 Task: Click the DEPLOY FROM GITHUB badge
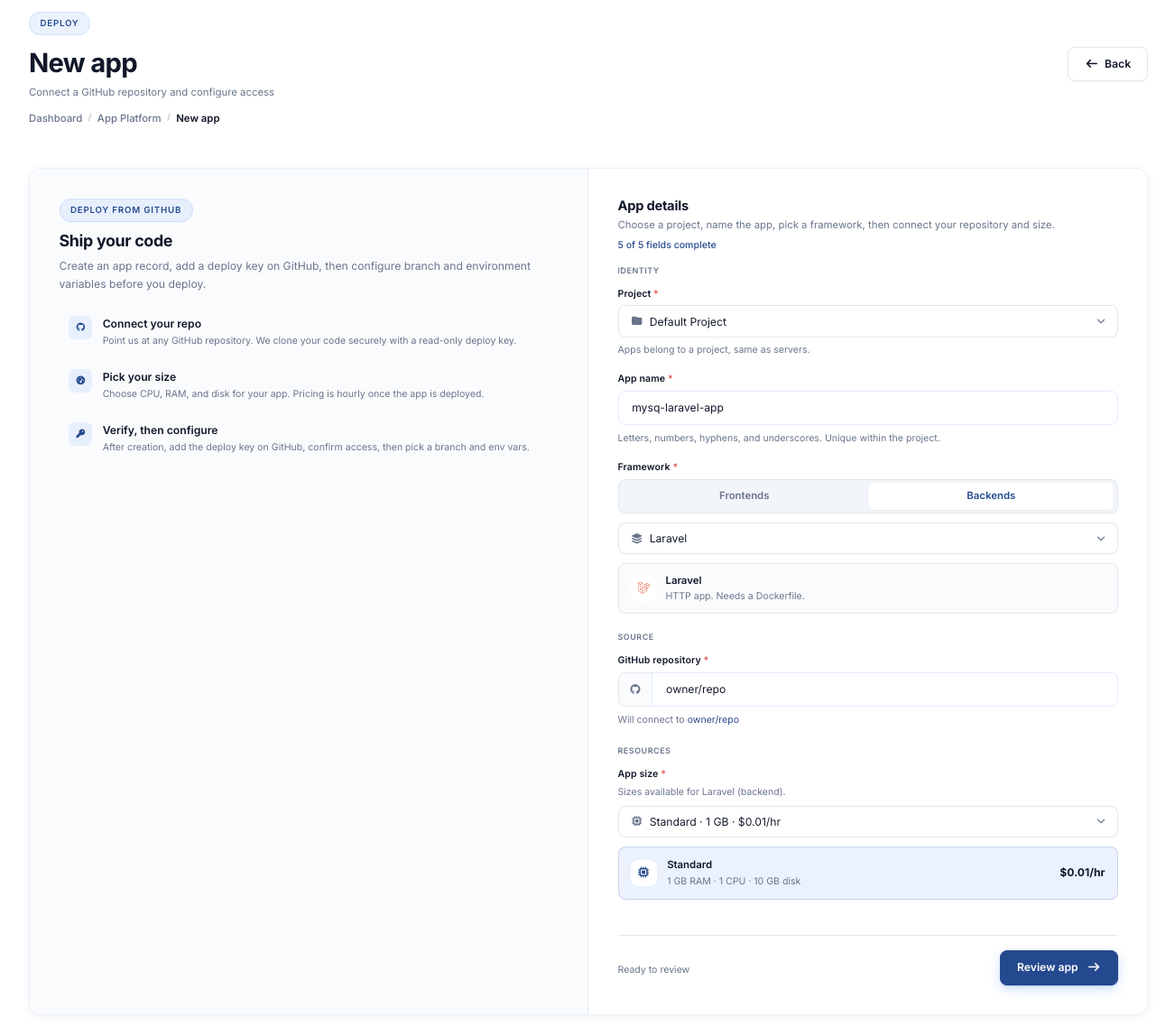pyautogui.click(x=126, y=210)
